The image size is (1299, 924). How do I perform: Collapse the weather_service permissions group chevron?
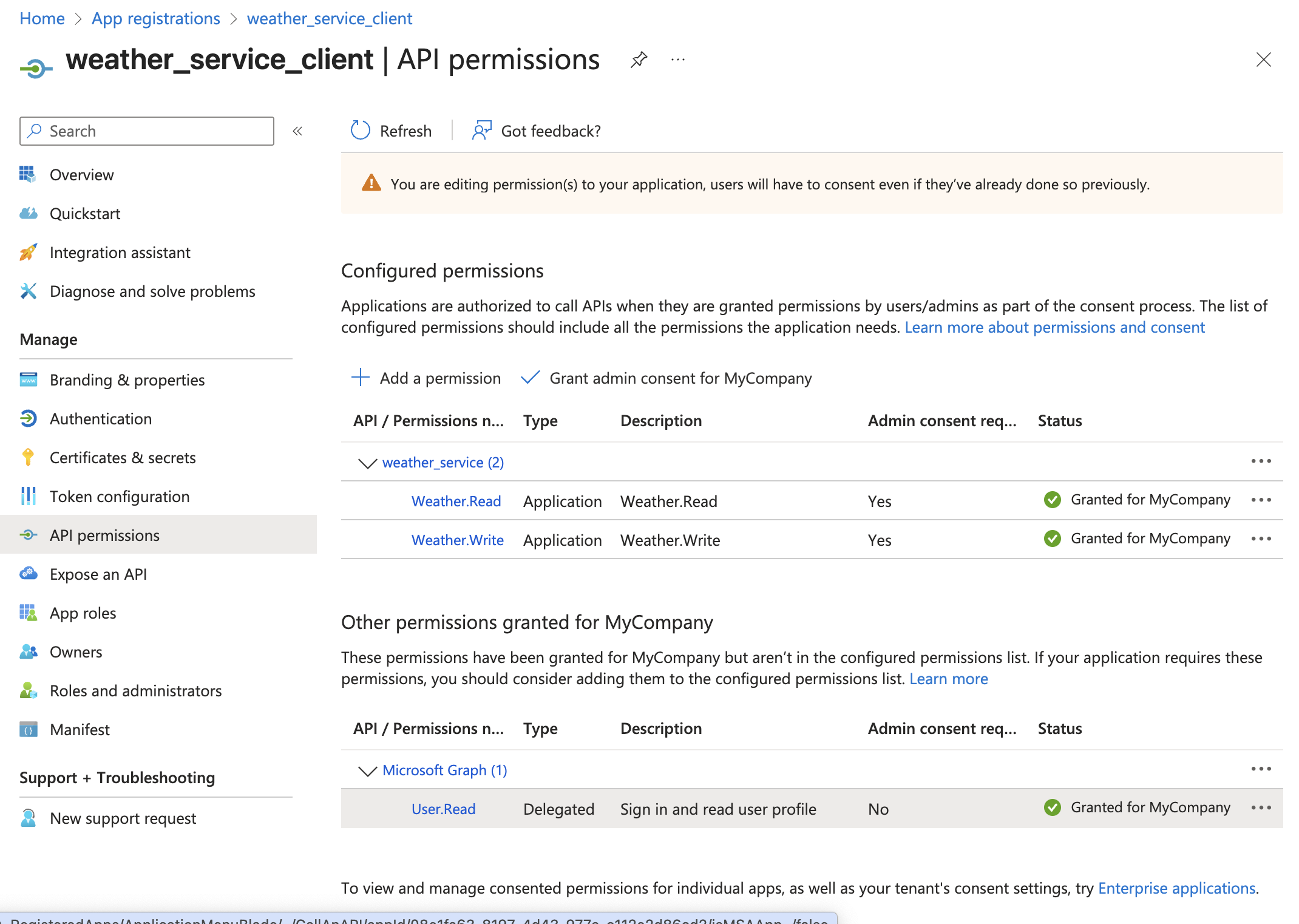pos(367,463)
